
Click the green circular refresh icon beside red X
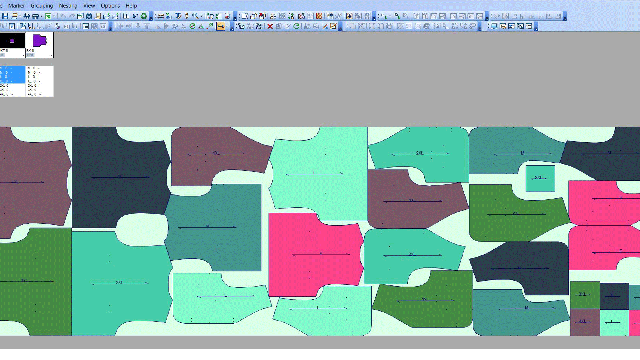[x=297, y=26]
